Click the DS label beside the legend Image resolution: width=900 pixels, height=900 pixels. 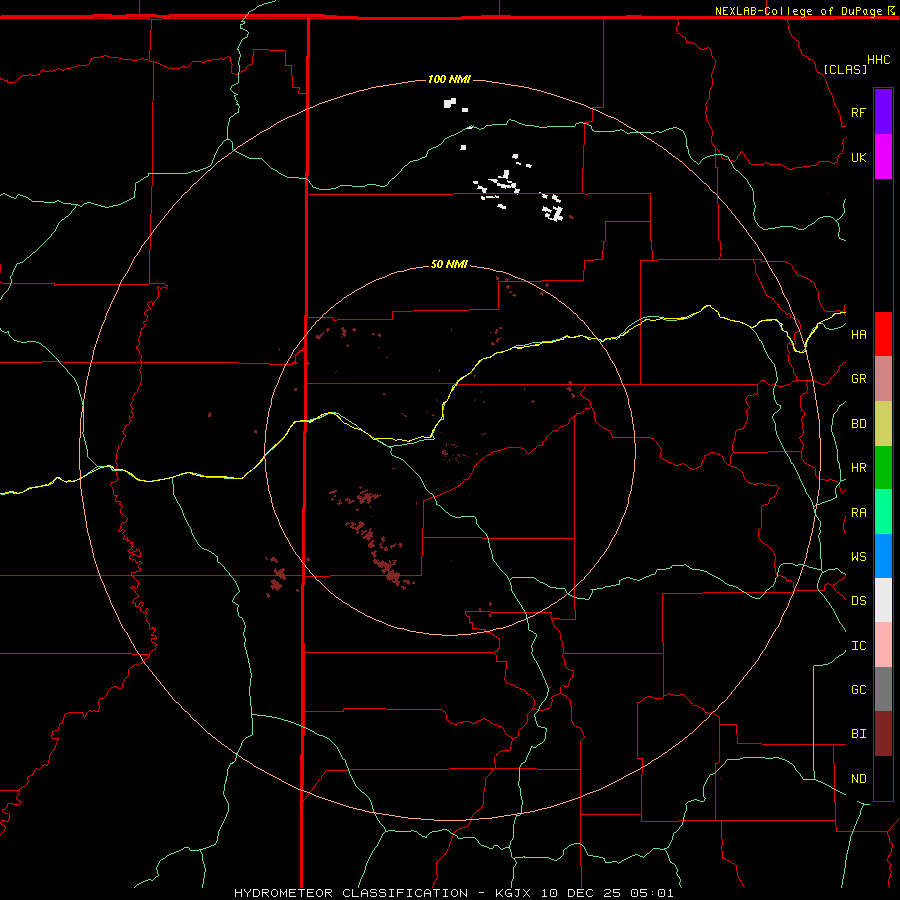[x=858, y=601]
